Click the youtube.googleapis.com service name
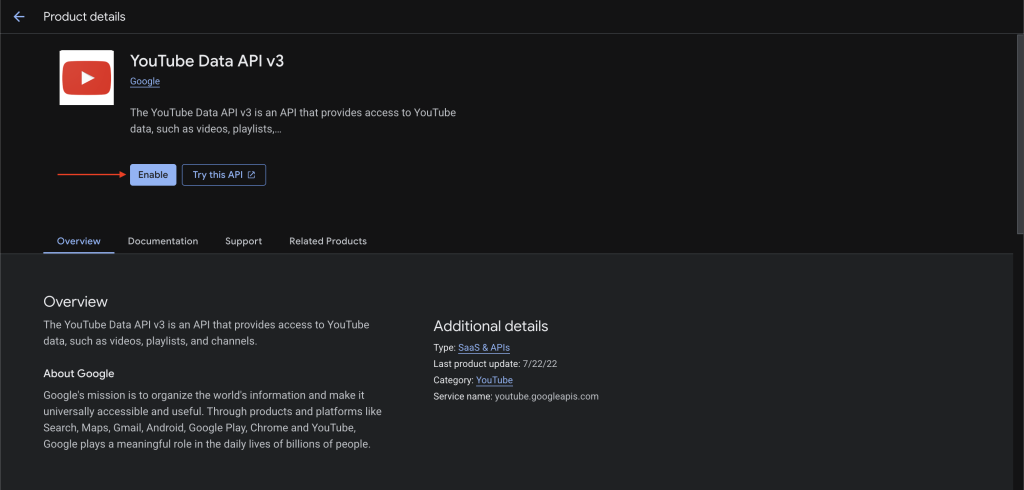This screenshot has width=1024, height=490. pos(546,396)
